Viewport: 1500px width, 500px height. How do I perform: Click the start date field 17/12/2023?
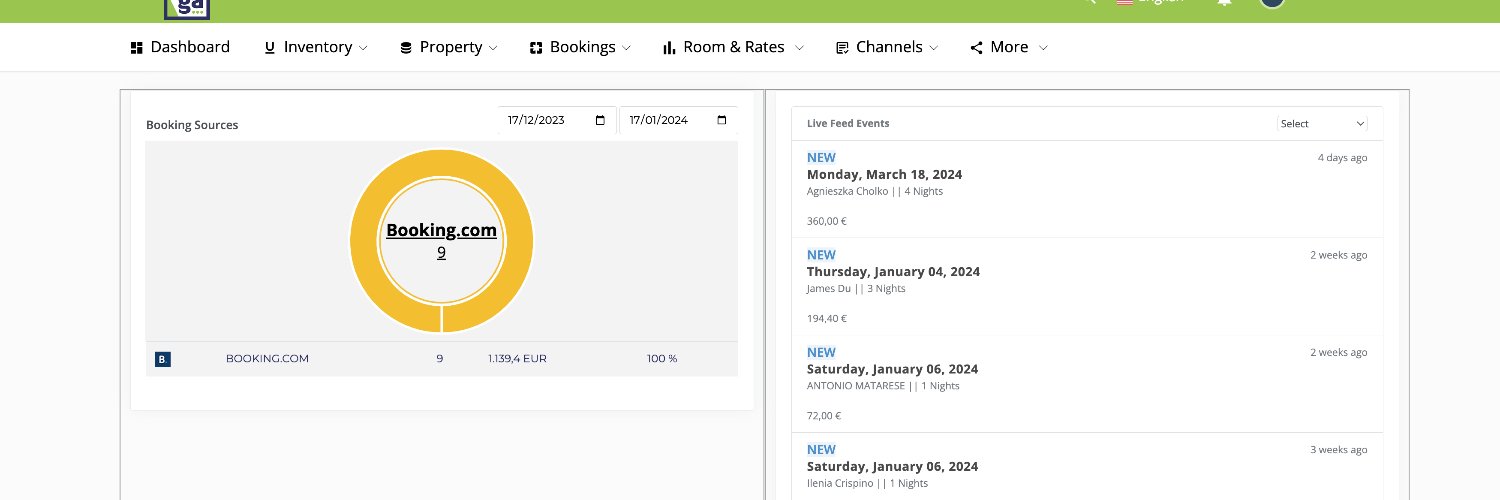point(558,120)
